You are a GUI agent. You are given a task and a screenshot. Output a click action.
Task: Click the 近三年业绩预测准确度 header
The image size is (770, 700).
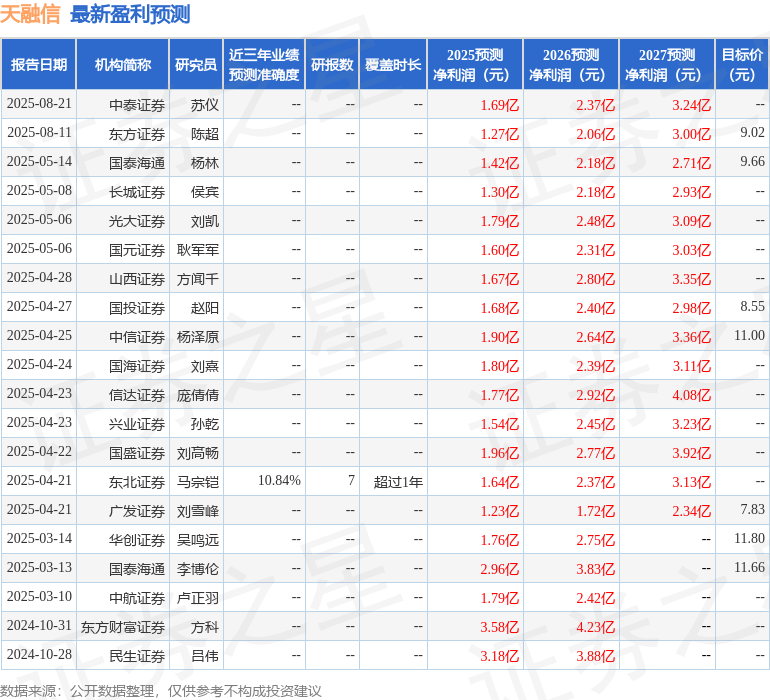[x=264, y=65]
